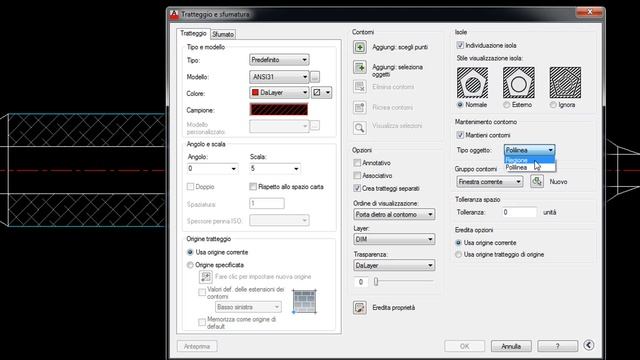This screenshot has height=360, width=640.
Task: Open the Tipo oggetto Polilinea dropdown
Action: click(x=529, y=150)
